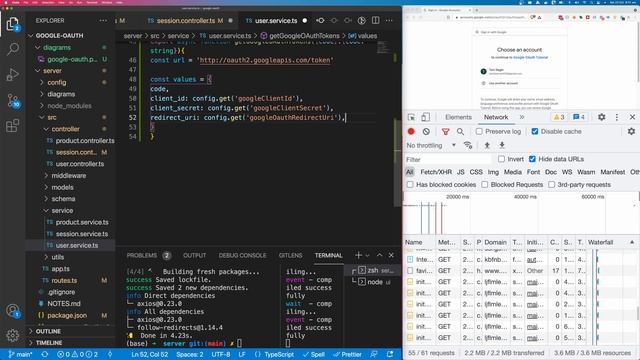Screen dimensions: 640x360
Task: Open the Manage gear in VS Code
Action: pos(13,335)
